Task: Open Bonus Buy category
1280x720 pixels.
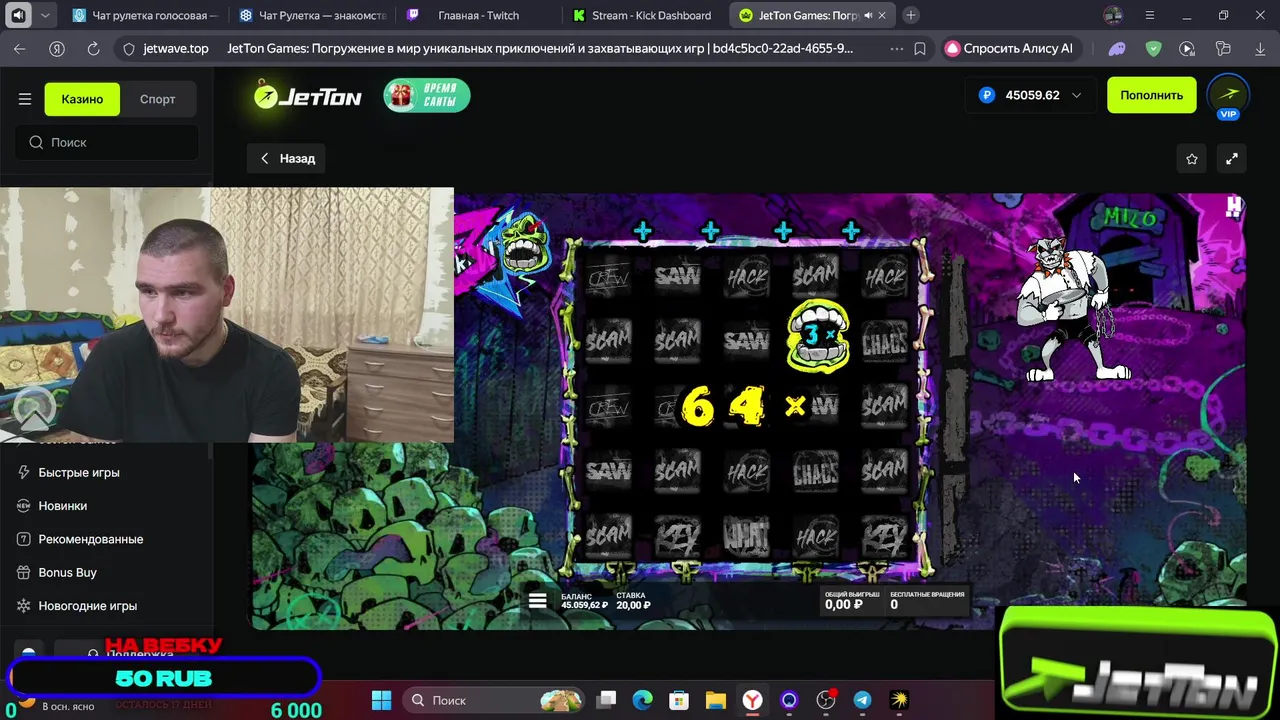Action: click(x=67, y=572)
